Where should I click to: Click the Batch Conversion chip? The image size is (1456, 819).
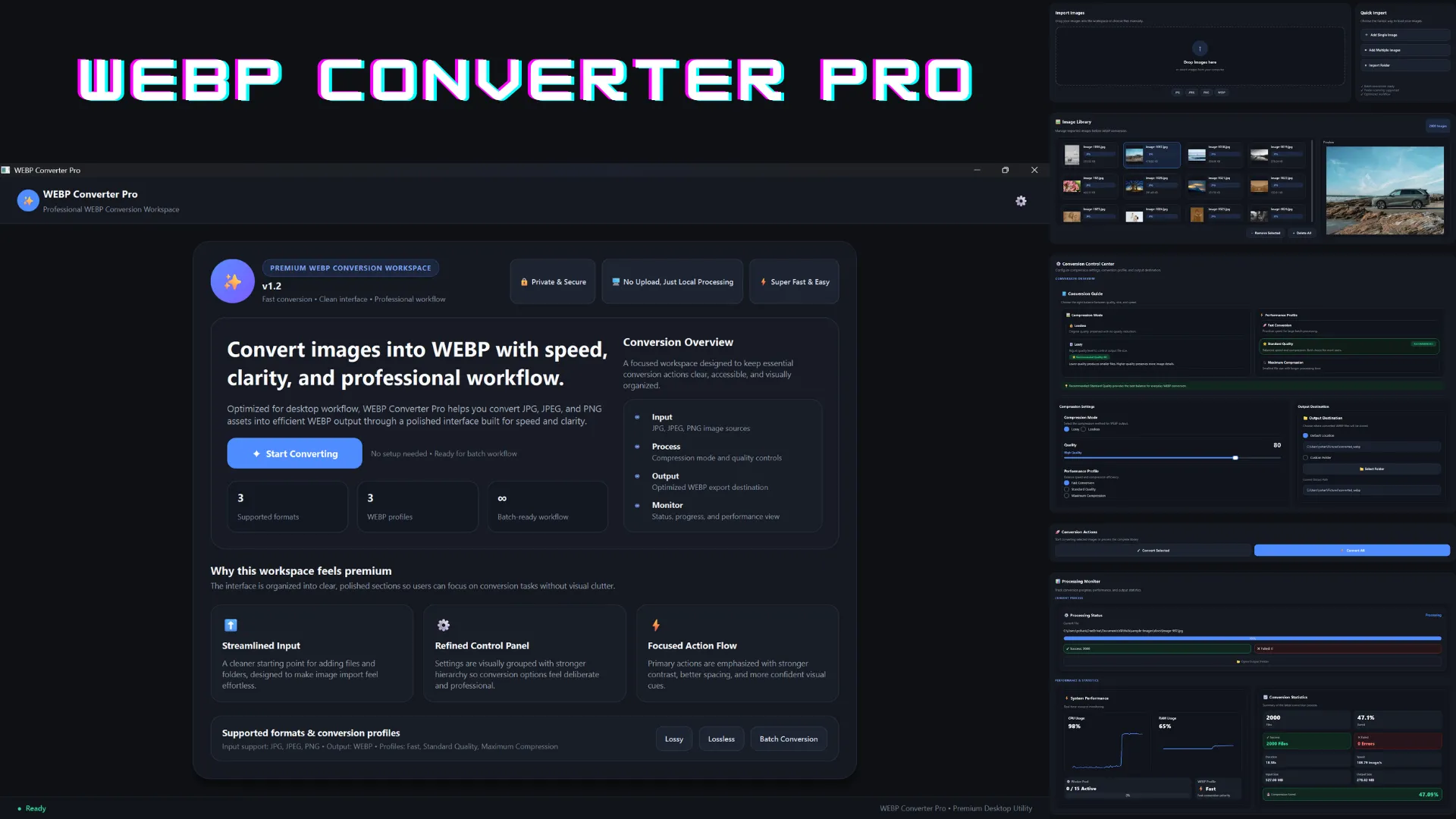(789, 739)
